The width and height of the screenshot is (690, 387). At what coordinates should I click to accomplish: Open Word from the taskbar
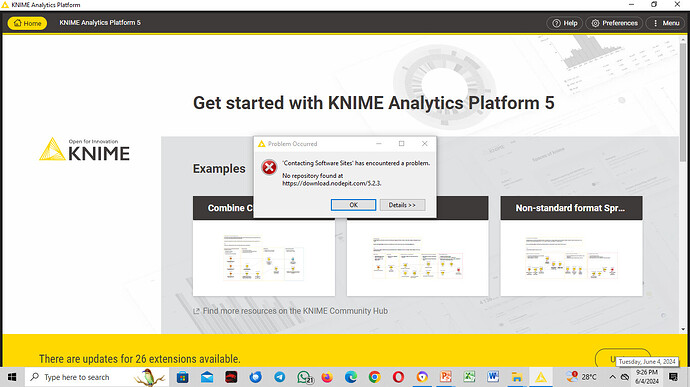point(493,377)
